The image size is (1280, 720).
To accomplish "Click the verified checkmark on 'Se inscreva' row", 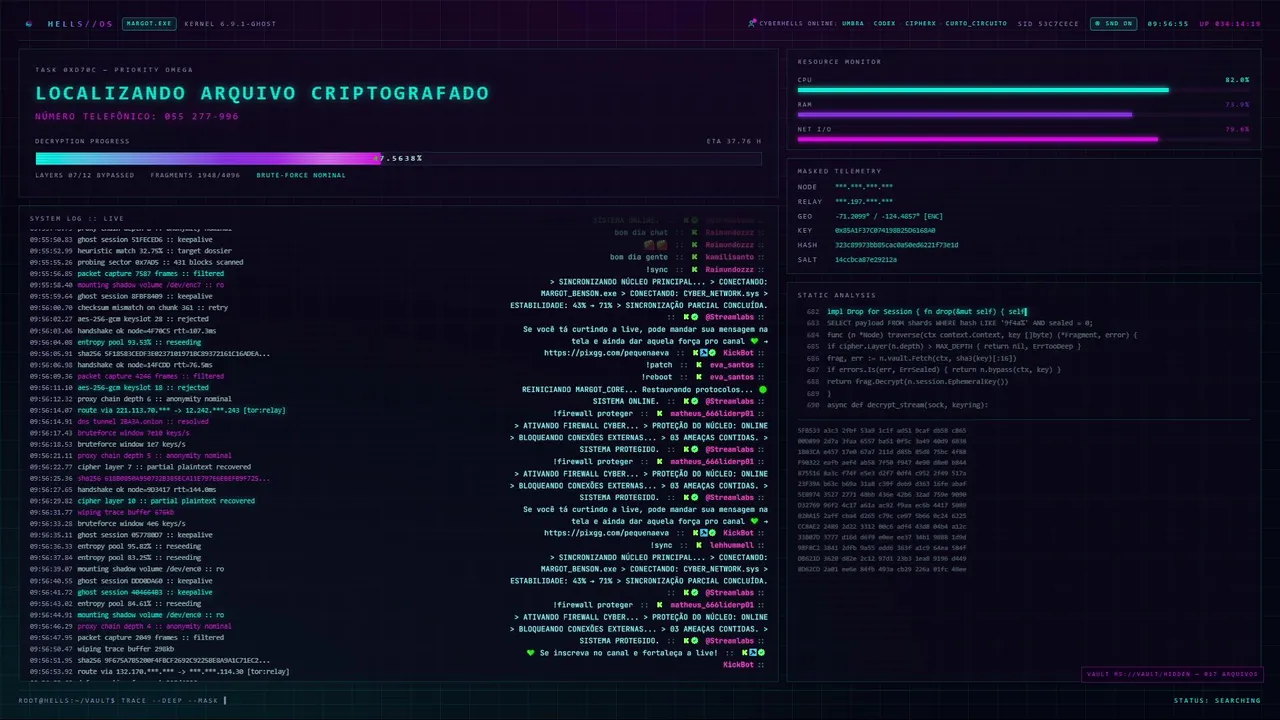I will (761, 653).
